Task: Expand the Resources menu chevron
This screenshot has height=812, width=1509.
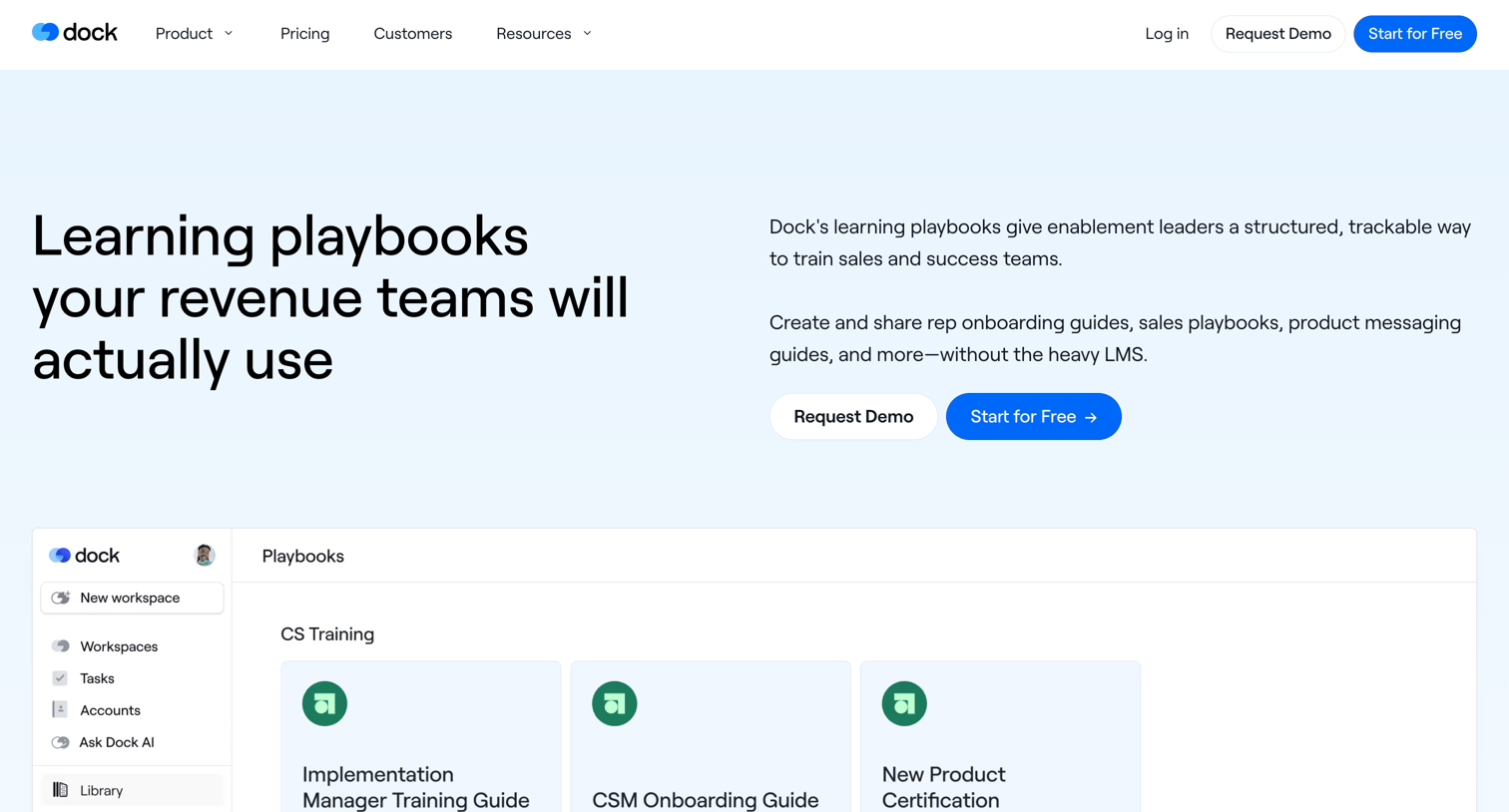Action: (x=587, y=34)
